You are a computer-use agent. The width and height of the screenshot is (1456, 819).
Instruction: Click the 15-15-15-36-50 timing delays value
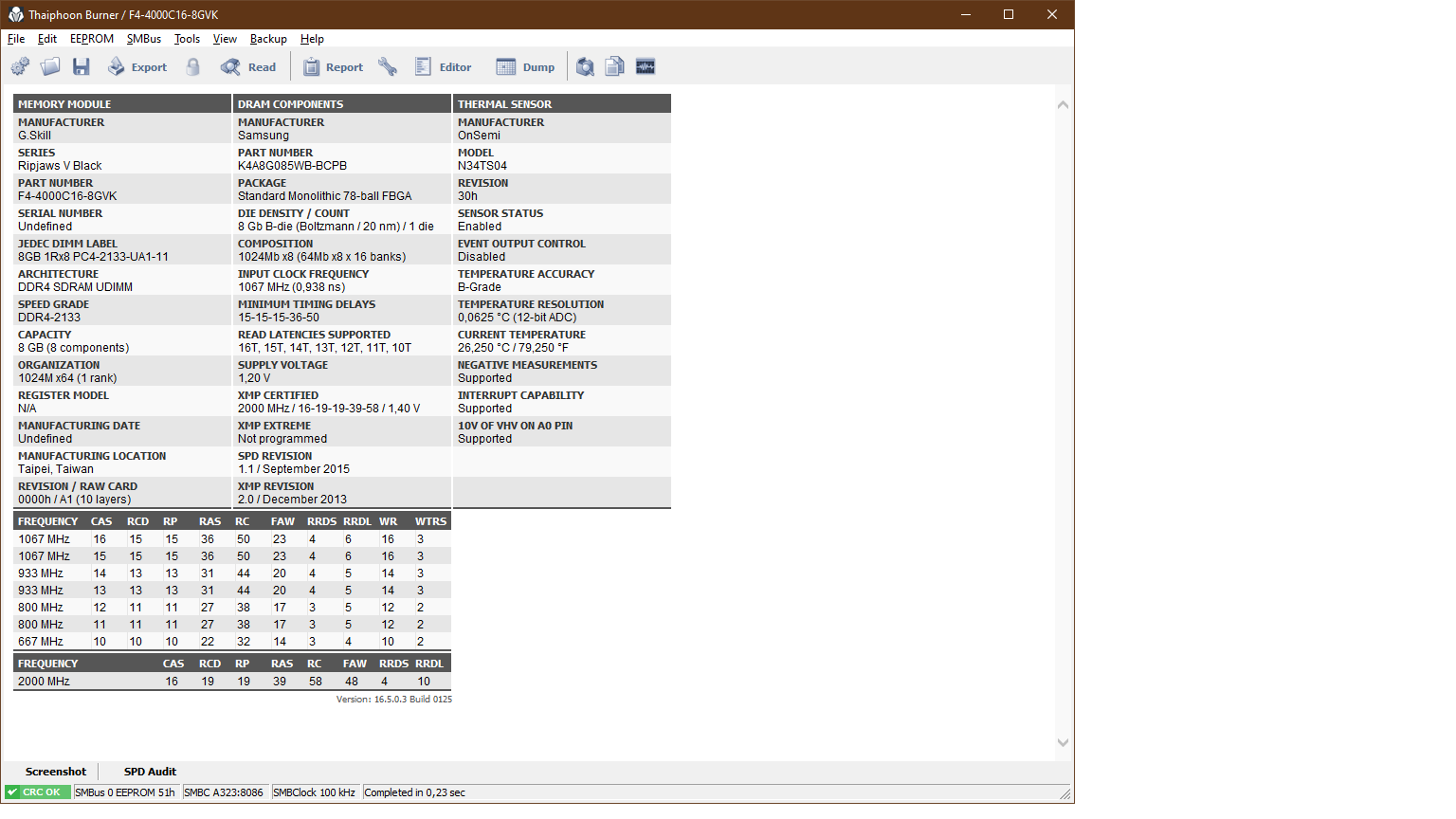(279, 318)
